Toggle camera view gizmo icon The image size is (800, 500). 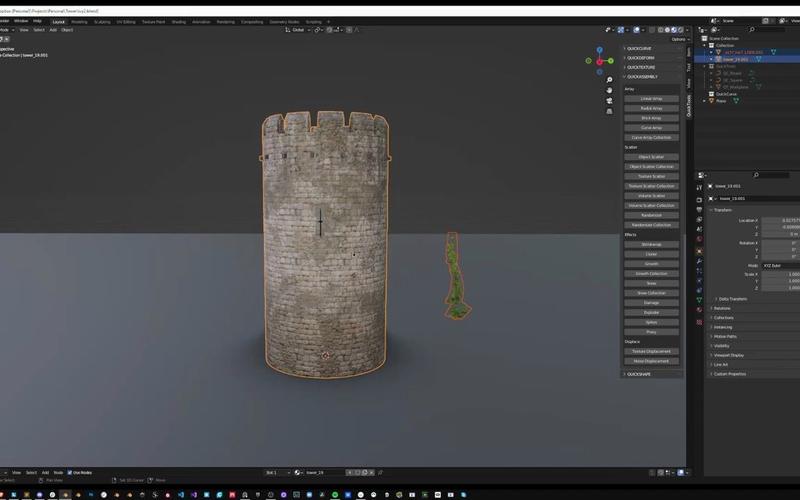[609, 101]
